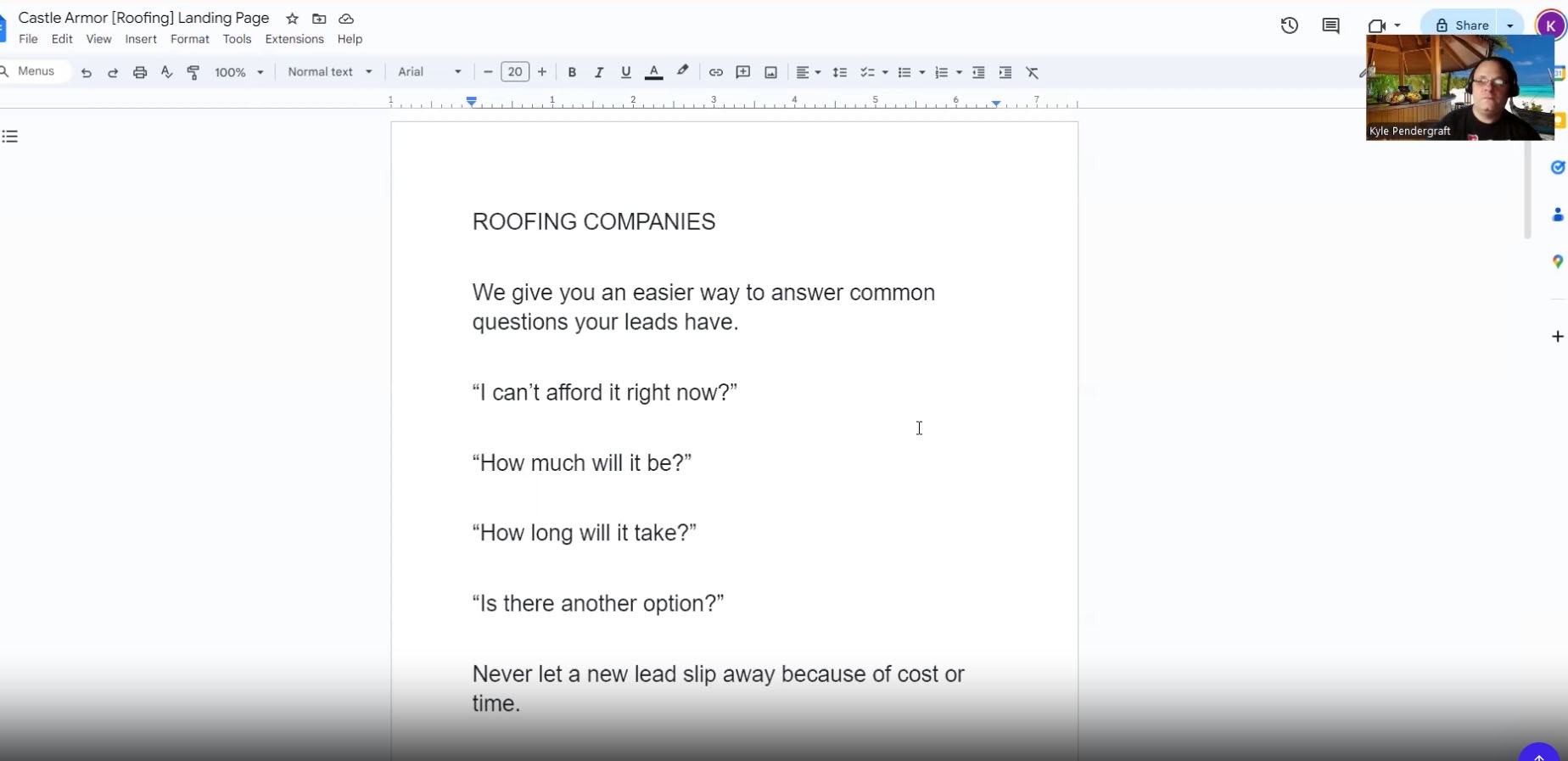Open checklist options dropdown arrow
Image resolution: width=1568 pixels, height=761 pixels.
pos(885,73)
